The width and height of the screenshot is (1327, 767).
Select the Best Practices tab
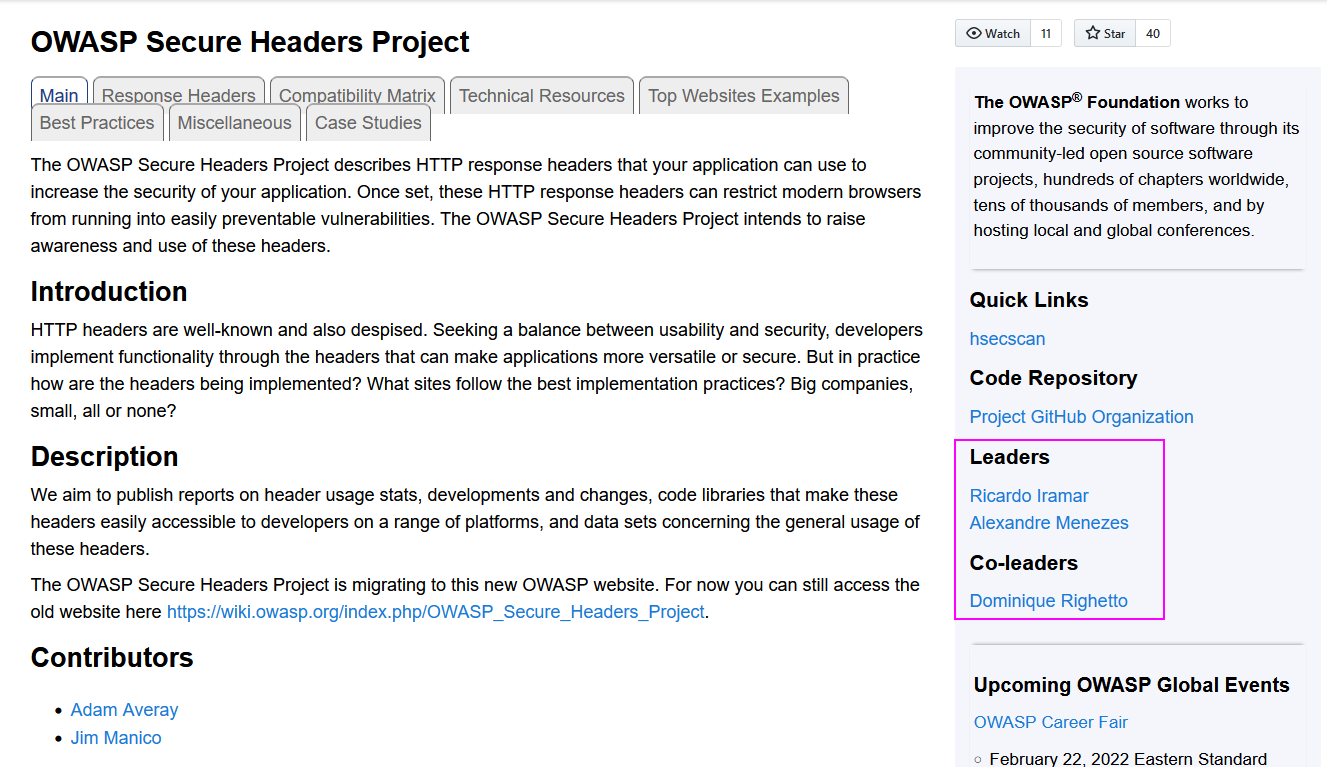tap(97, 123)
